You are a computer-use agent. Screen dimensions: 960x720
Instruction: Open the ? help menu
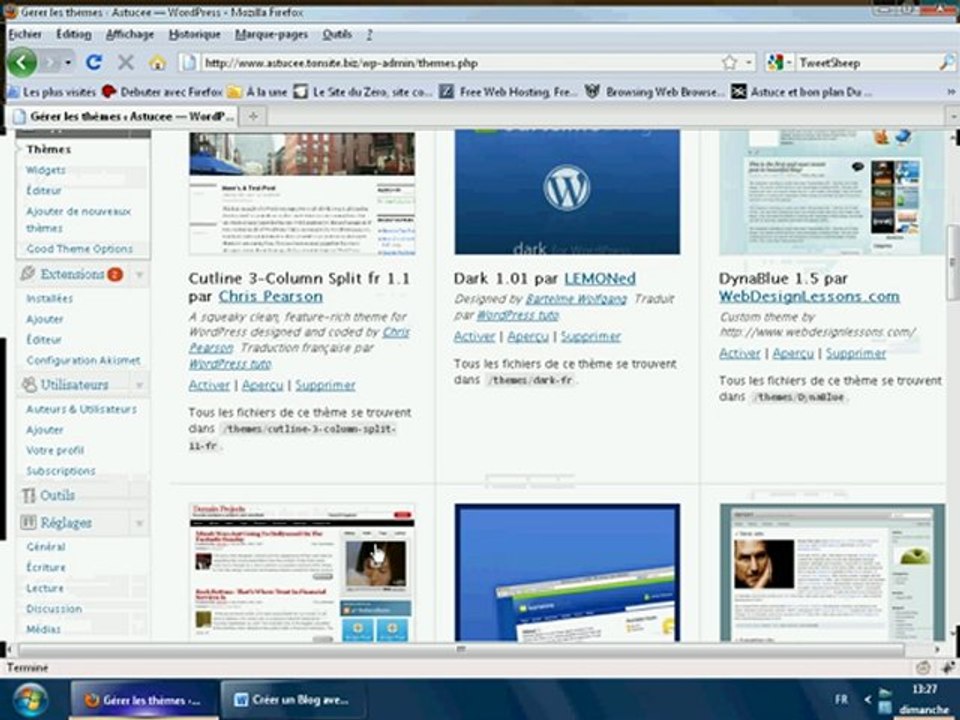click(369, 34)
